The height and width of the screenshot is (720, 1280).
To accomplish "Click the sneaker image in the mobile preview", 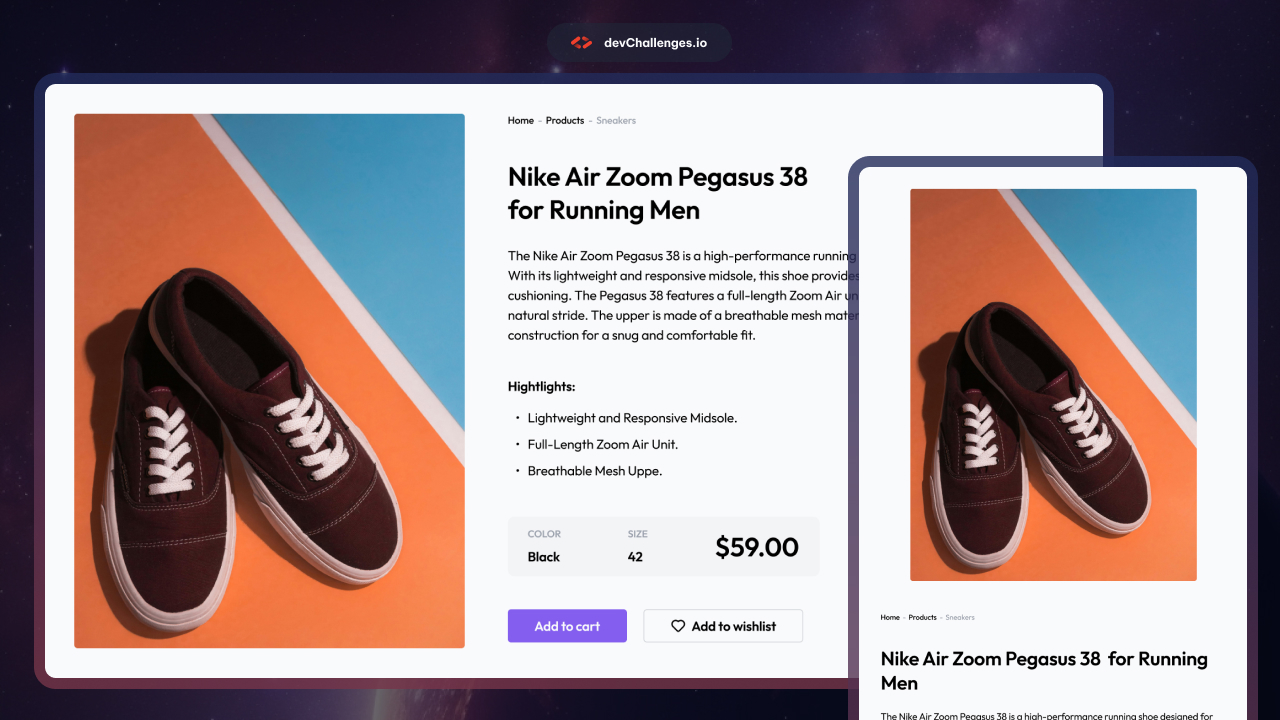I will click(1052, 384).
